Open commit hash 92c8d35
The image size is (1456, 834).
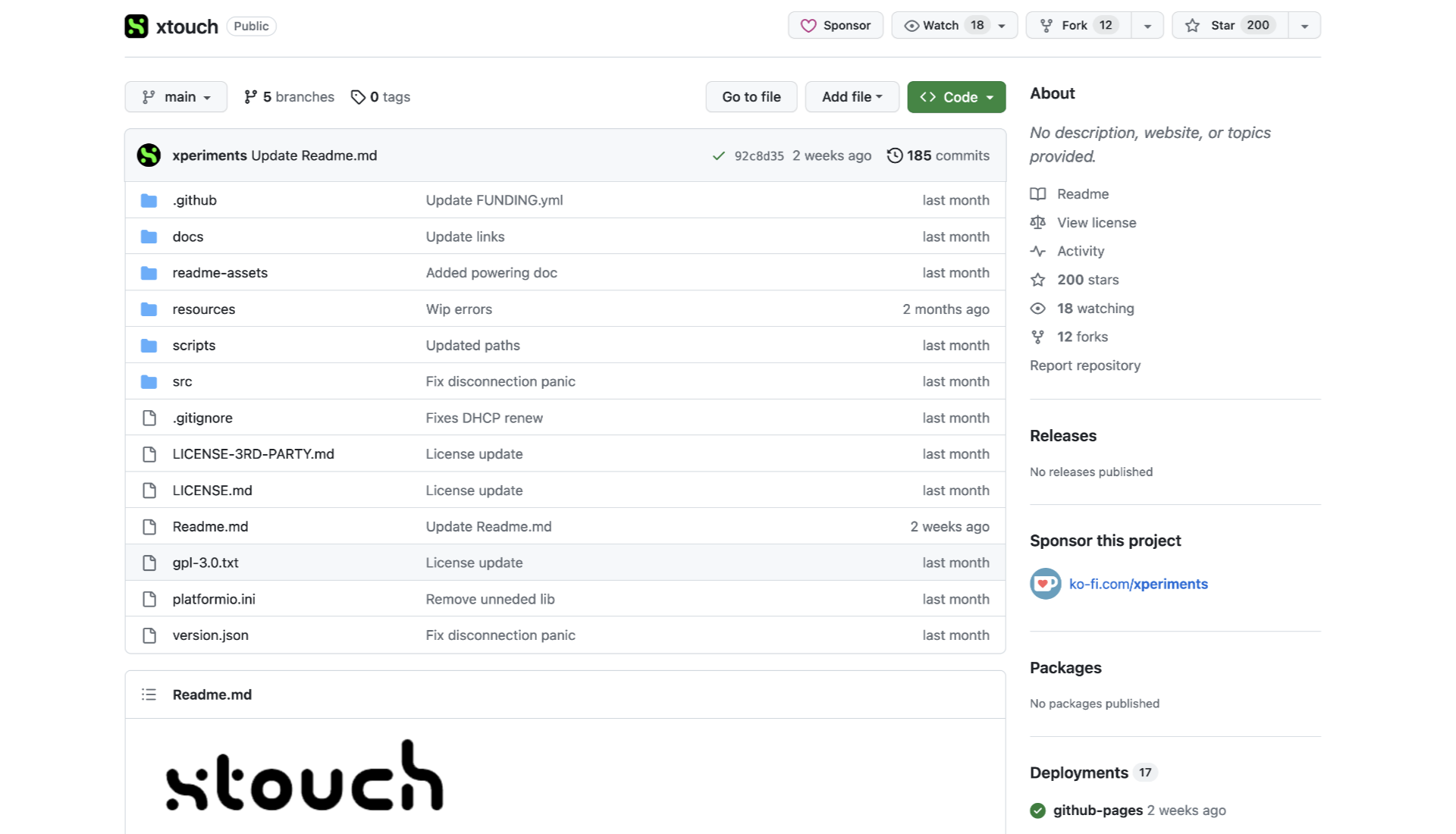[x=759, y=156]
